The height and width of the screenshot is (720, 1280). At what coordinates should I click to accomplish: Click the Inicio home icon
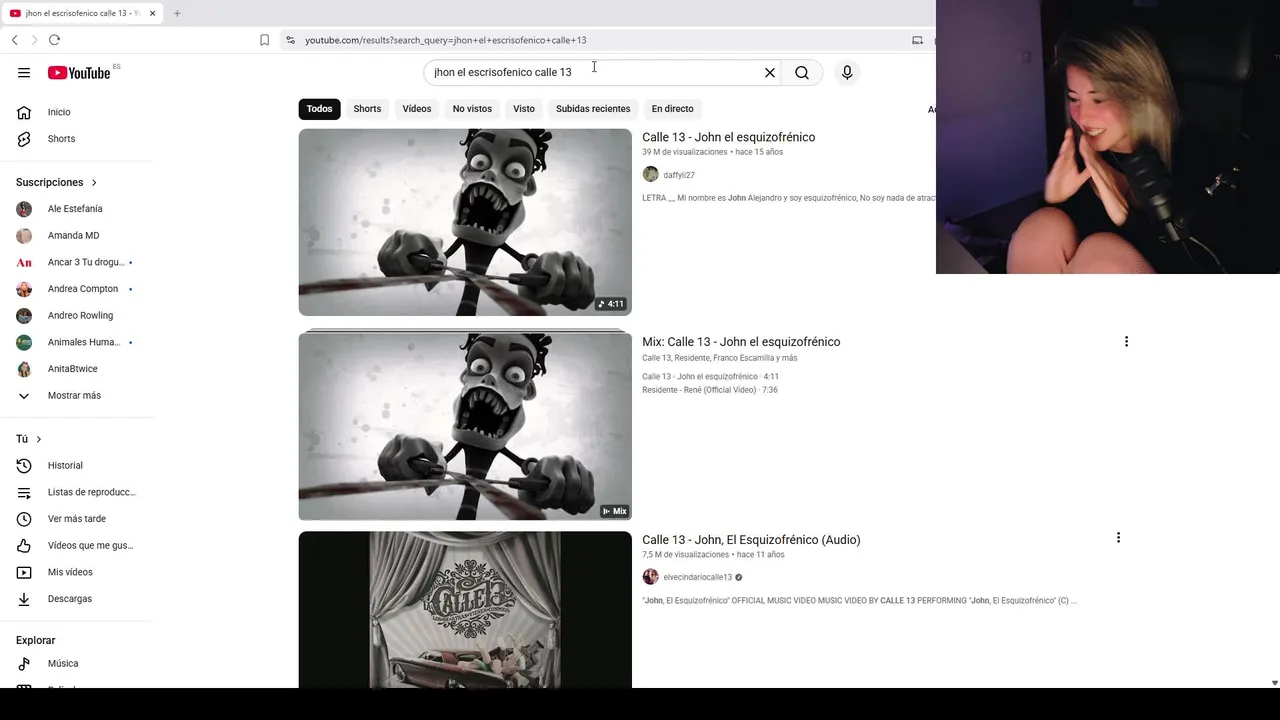(x=24, y=112)
